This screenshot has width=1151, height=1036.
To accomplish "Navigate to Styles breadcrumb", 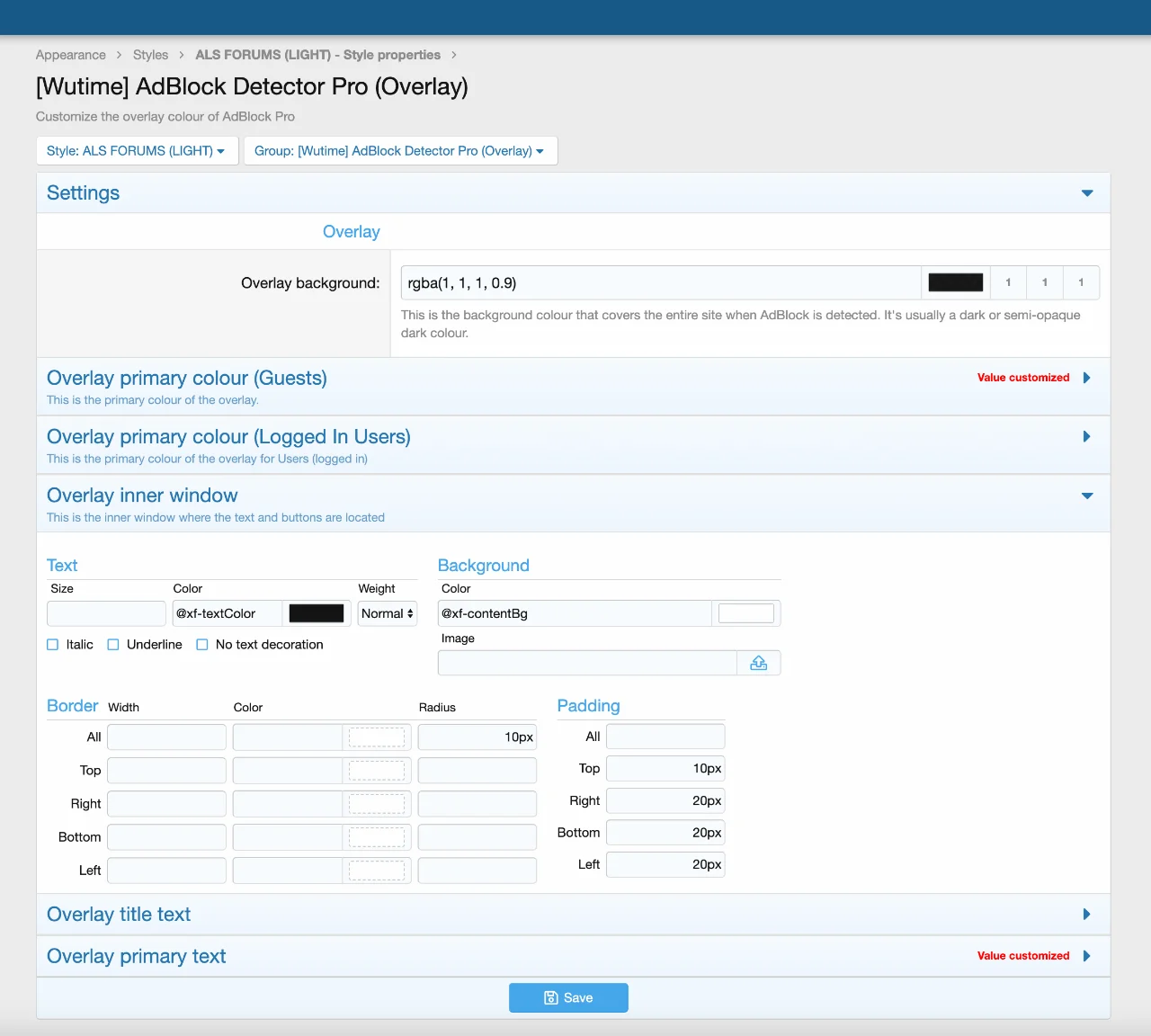I will click(150, 55).
